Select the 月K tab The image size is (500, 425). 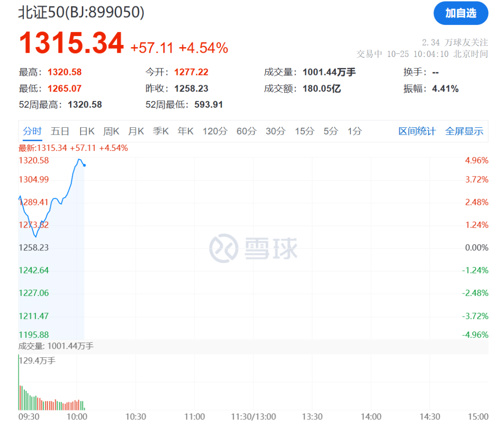click(x=136, y=131)
